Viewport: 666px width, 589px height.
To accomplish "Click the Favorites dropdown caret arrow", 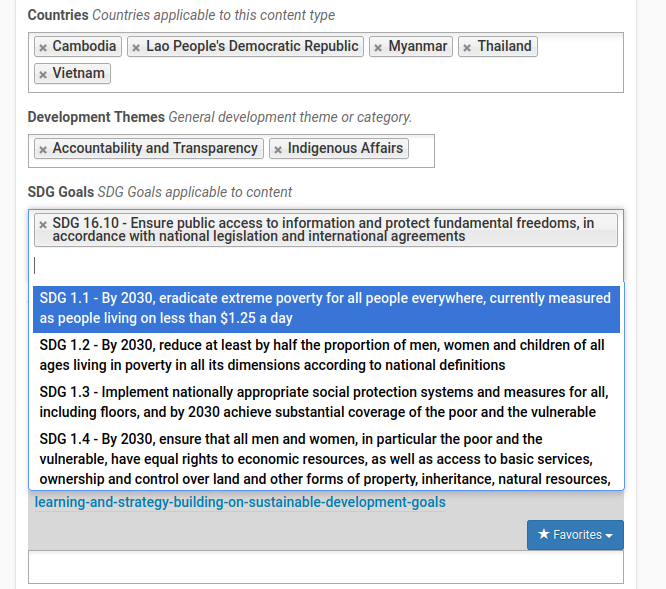I will click(609, 535).
